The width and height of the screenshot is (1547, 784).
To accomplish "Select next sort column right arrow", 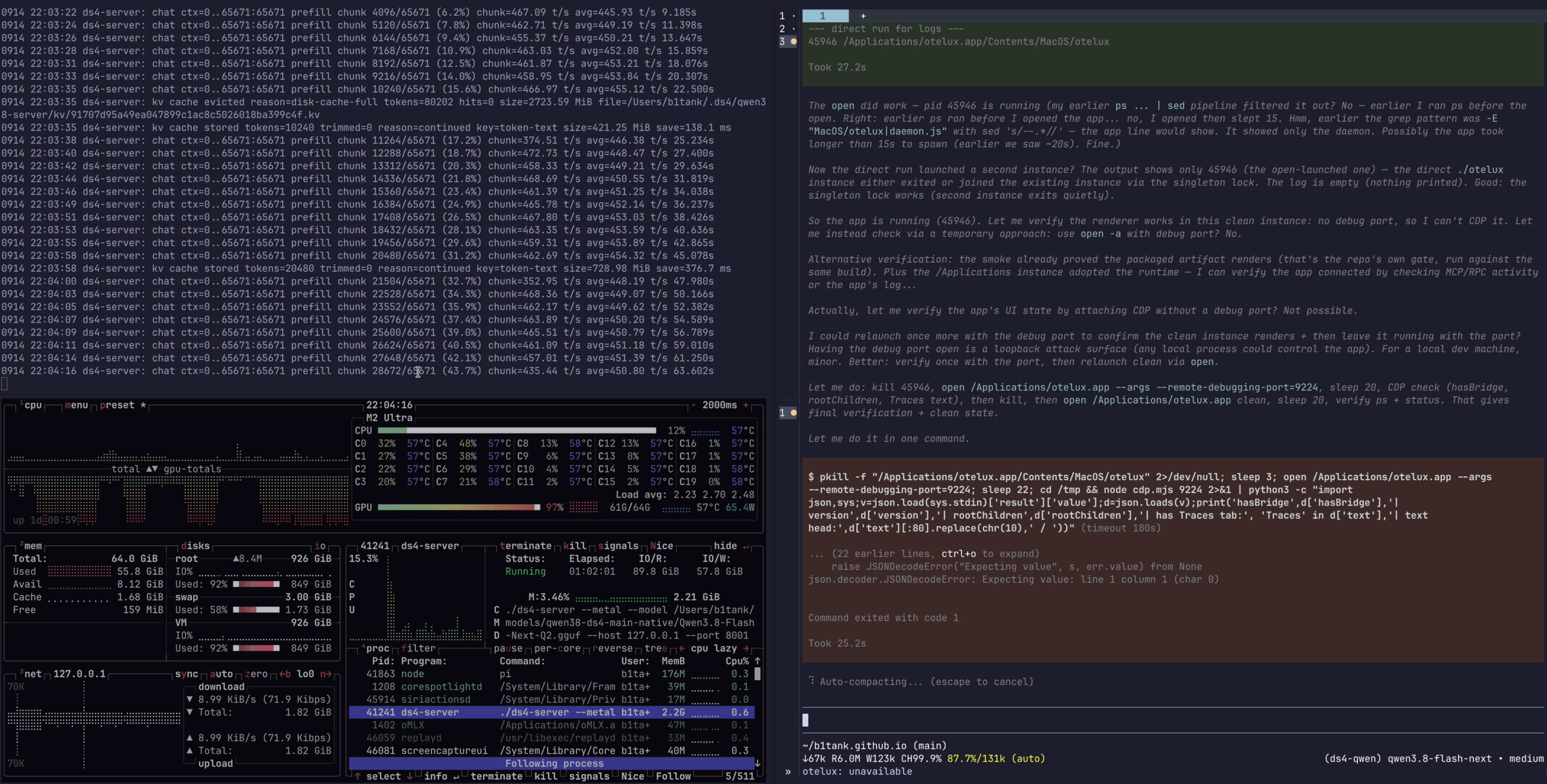I will [x=746, y=648].
